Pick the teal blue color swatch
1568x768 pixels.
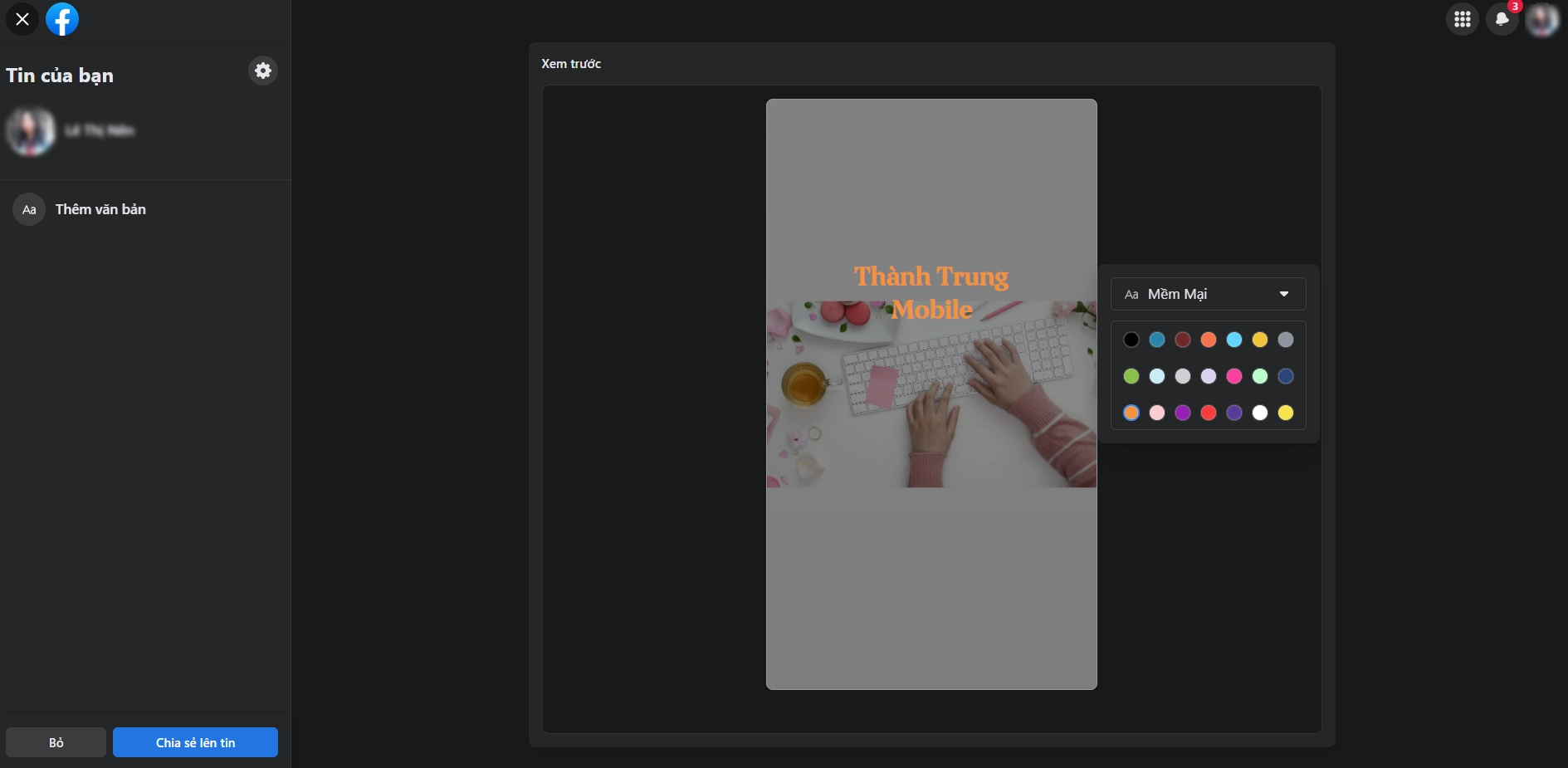click(x=1157, y=340)
